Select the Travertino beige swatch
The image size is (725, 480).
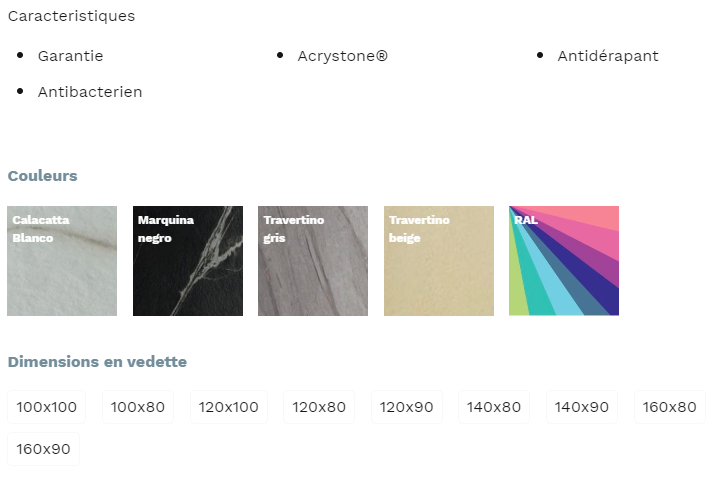click(439, 261)
